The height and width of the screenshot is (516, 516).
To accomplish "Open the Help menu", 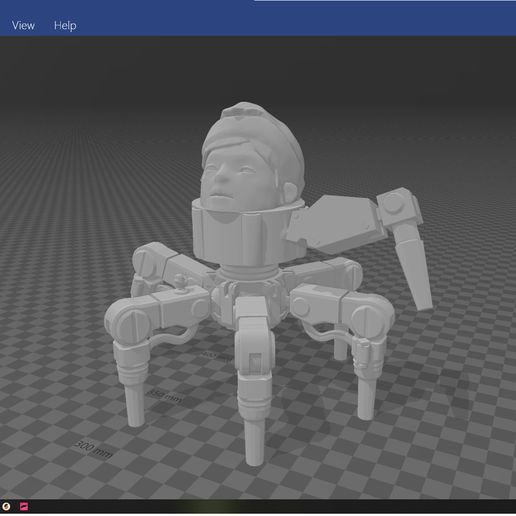I will [x=65, y=25].
